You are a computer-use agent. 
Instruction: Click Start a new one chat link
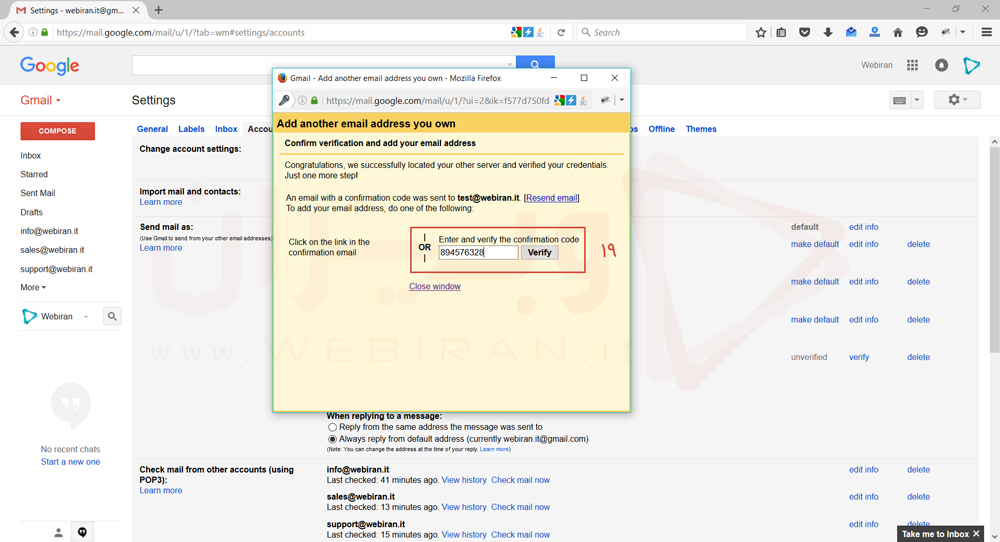click(70, 462)
